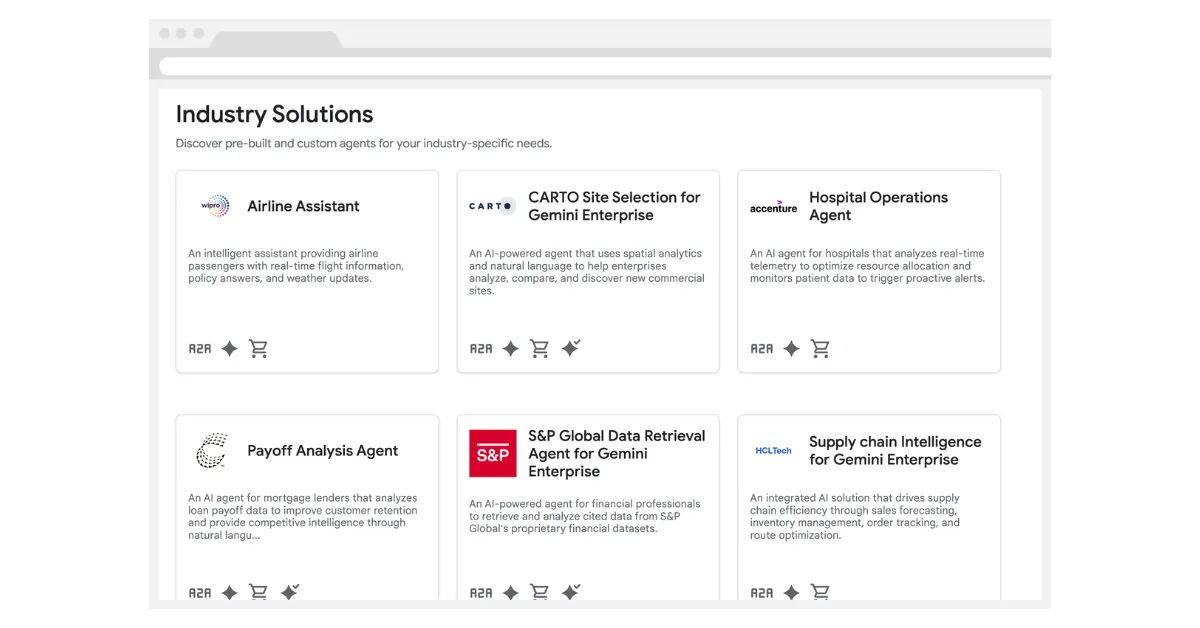Click the Wipro logo on Airline Assistant card
Screen dimensions: 1200x628
[x=213, y=205]
